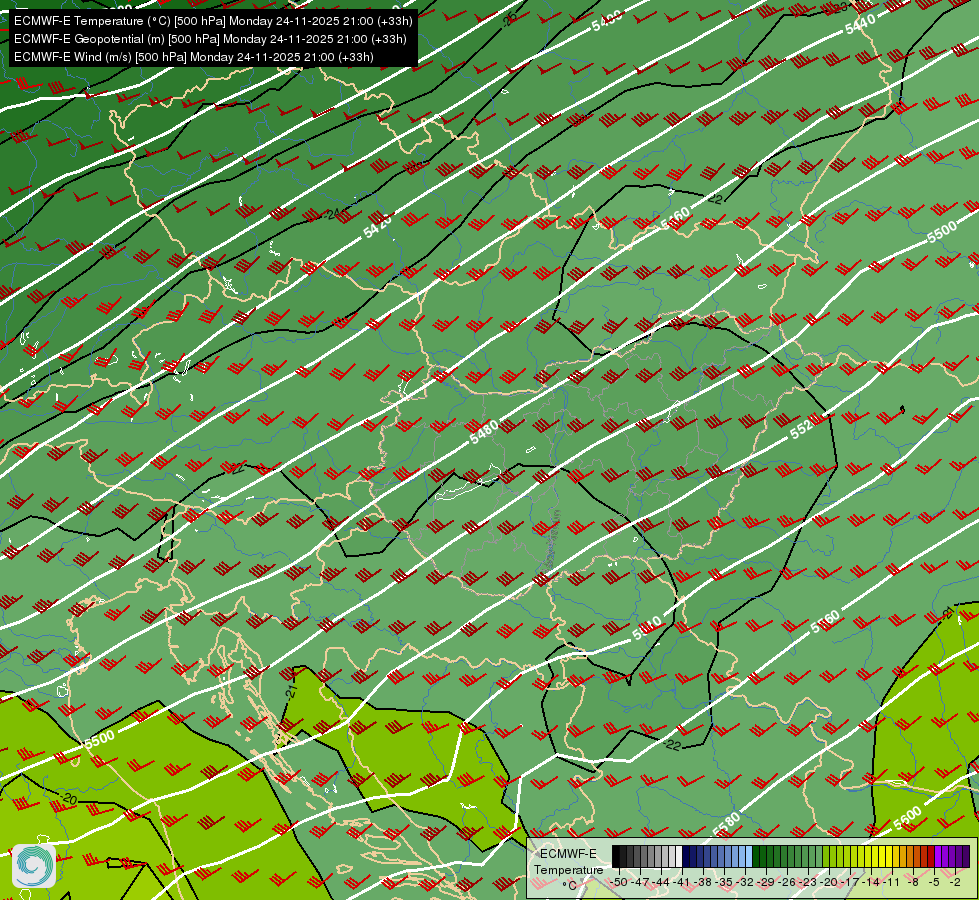979x900 pixels.
Task: Click the -44 label on the legend scale
Action: pyautogui.click(x=661, y=882)
